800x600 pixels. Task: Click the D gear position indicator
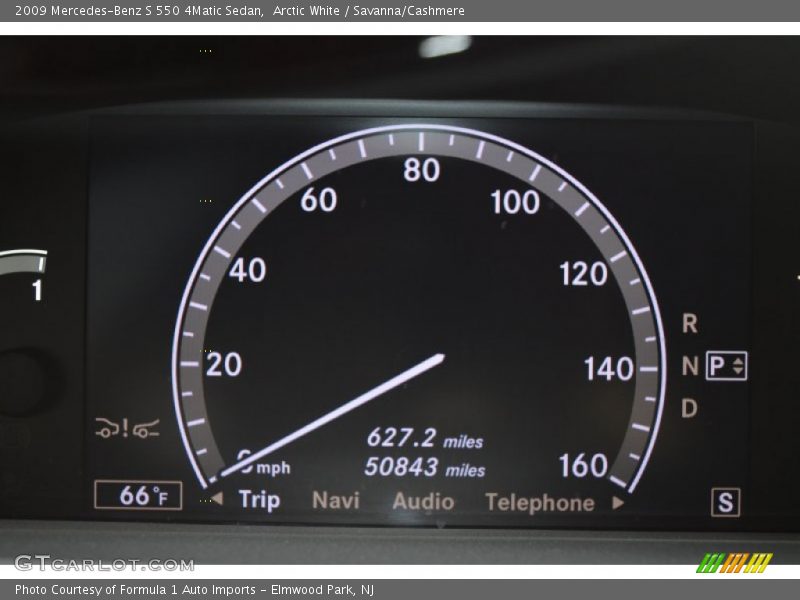pos(688,407)
